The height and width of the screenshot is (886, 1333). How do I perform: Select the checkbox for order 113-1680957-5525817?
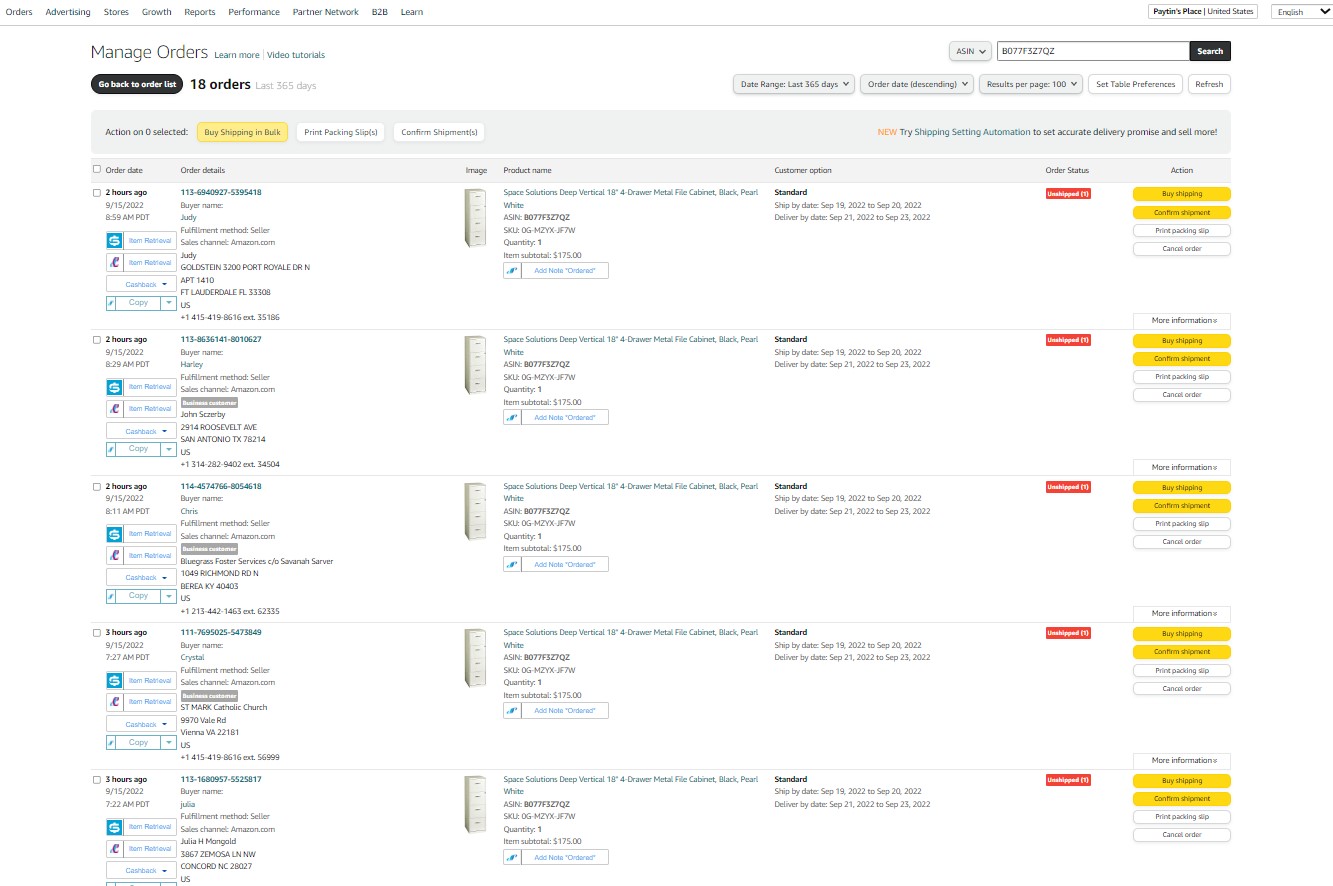97,780
